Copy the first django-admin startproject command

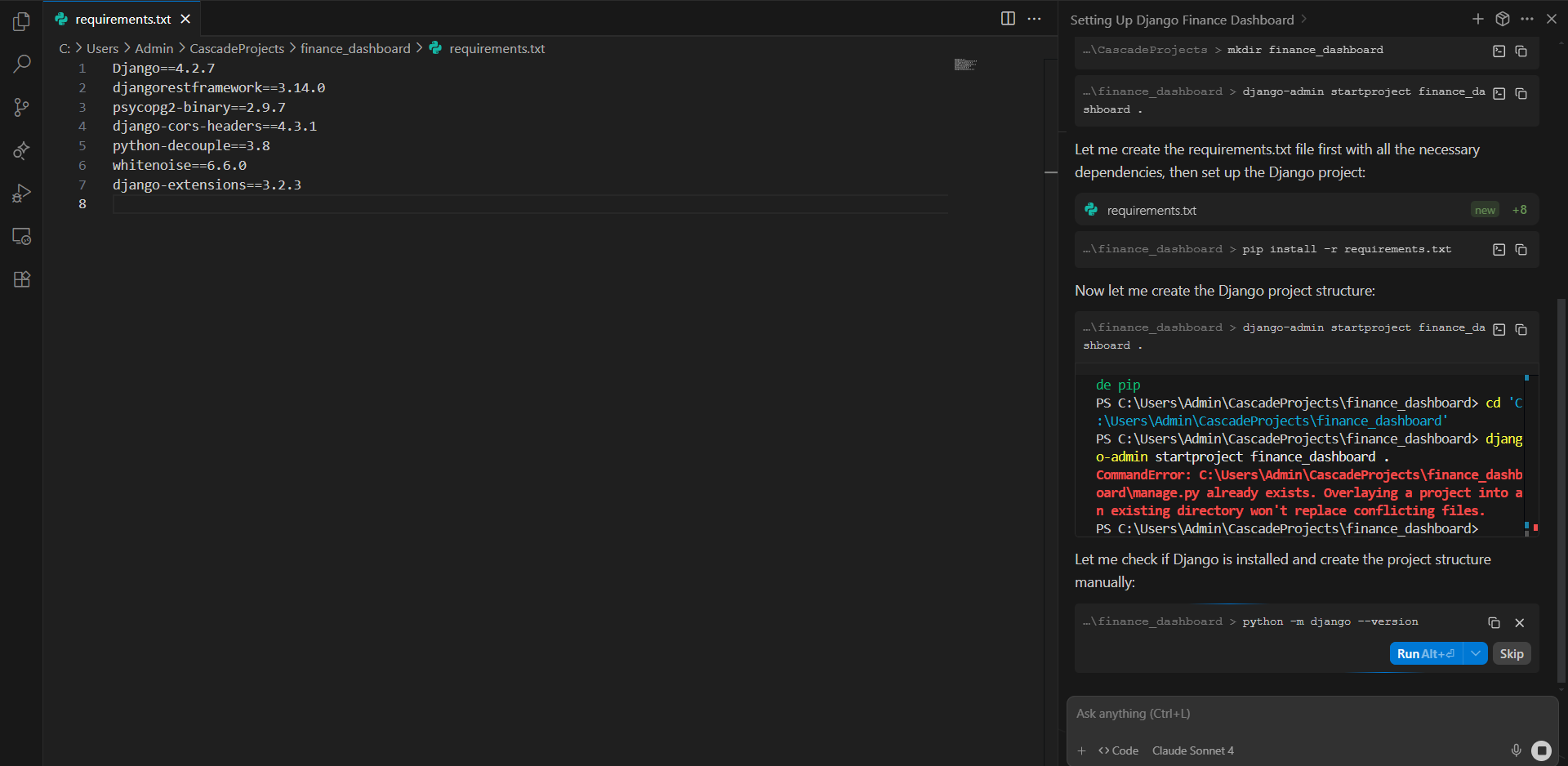1521,93
